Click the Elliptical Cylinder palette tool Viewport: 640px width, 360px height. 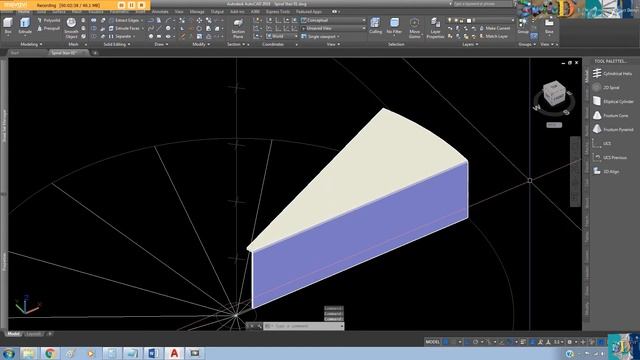pyautogui.click(x=613, y=101)
